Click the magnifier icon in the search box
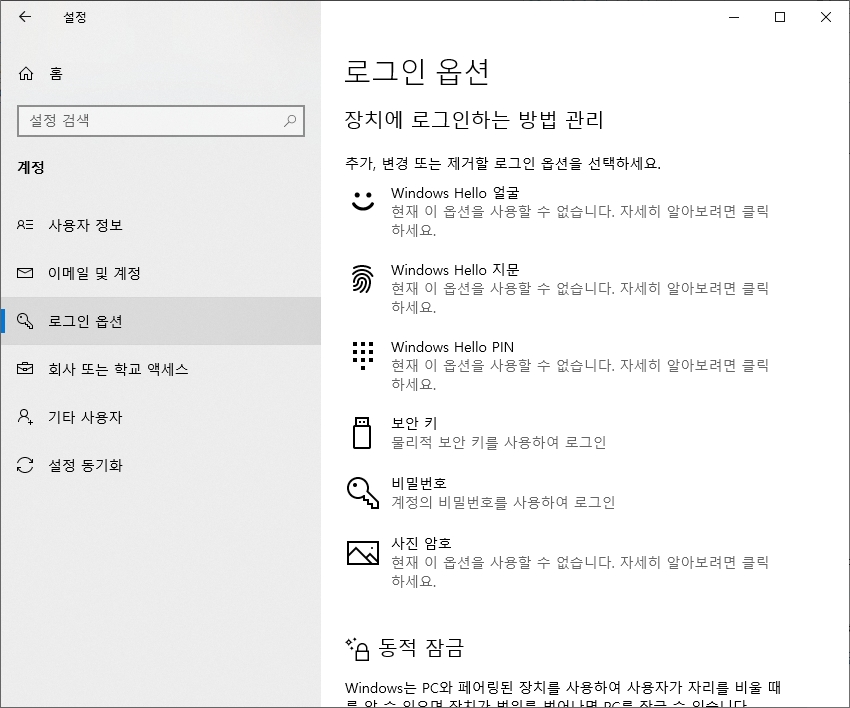This screenshot has height=708, width=850. tap(291, 120)
